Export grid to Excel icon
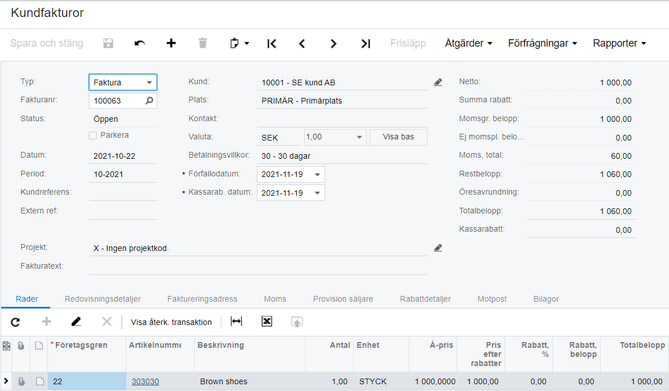Screen dimensions: 669x391 pos(267,321)
